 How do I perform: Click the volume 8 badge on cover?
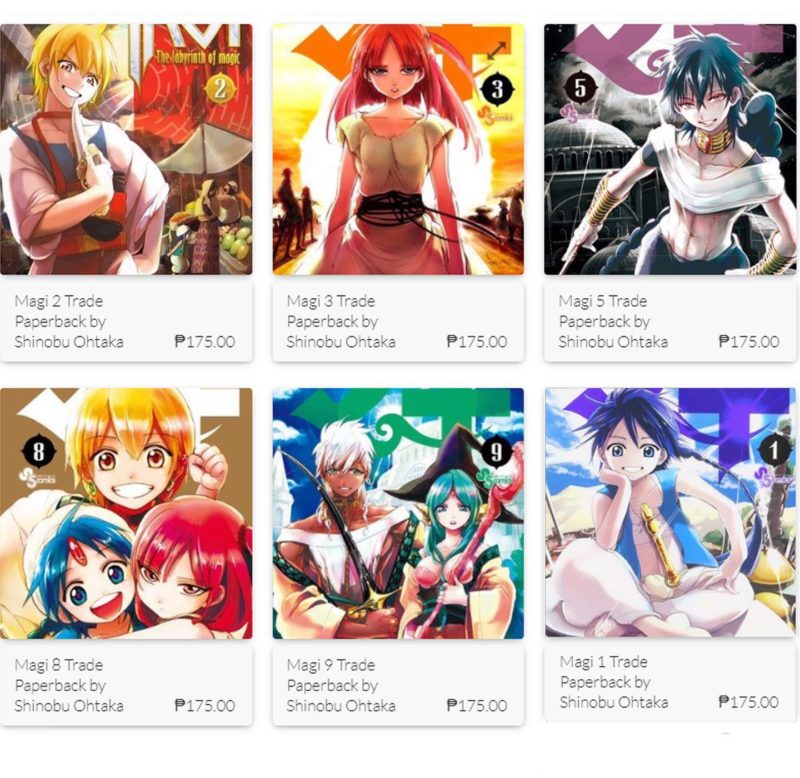coord(38,451)
